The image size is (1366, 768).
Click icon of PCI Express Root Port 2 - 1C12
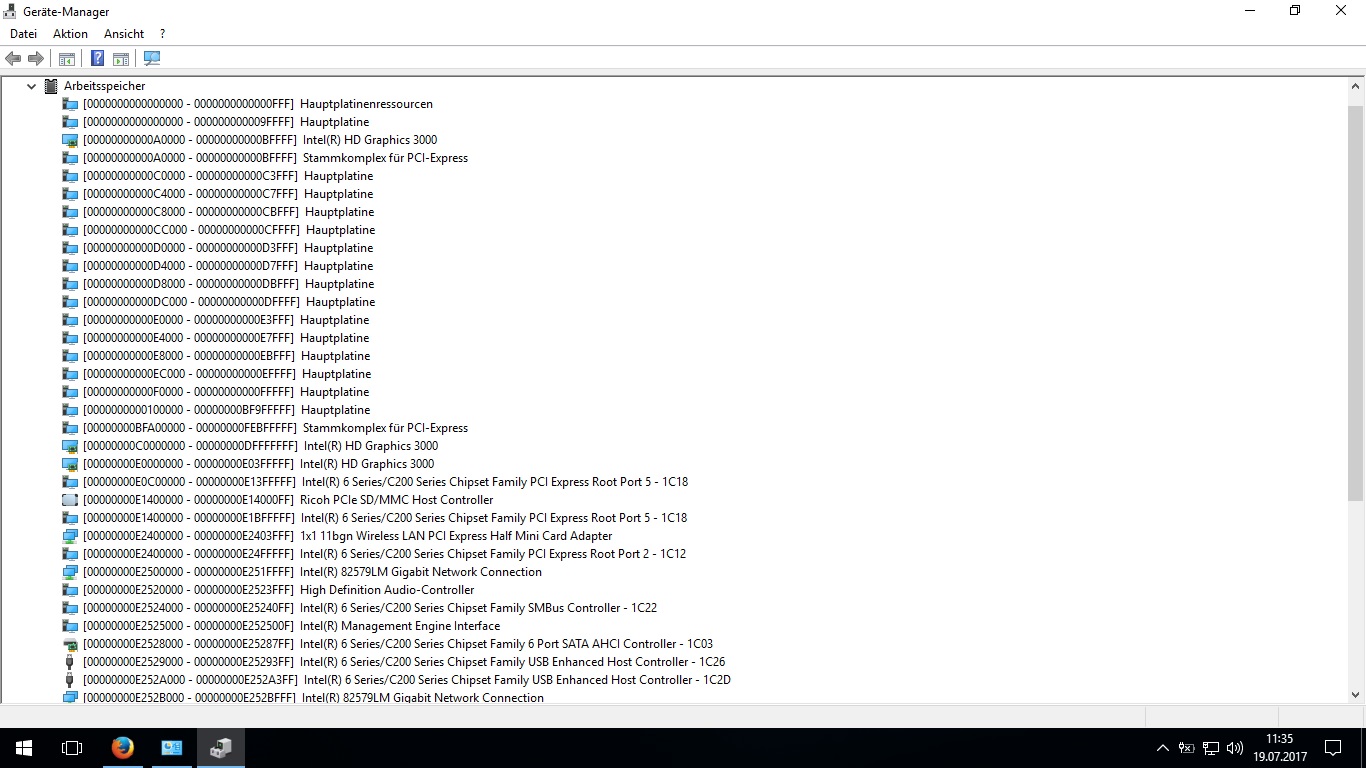click(x=70, y=554)
